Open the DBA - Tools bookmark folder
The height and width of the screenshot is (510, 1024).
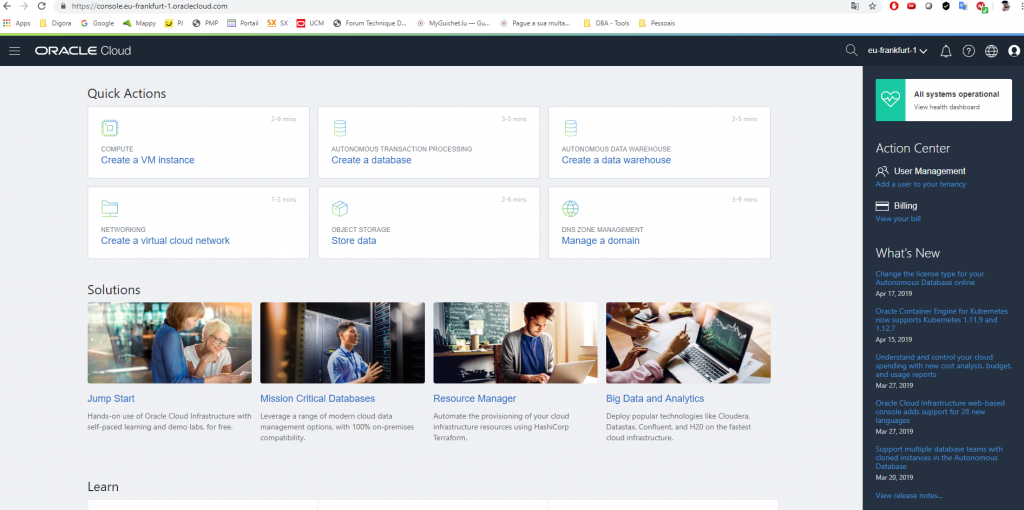(605, 23)
